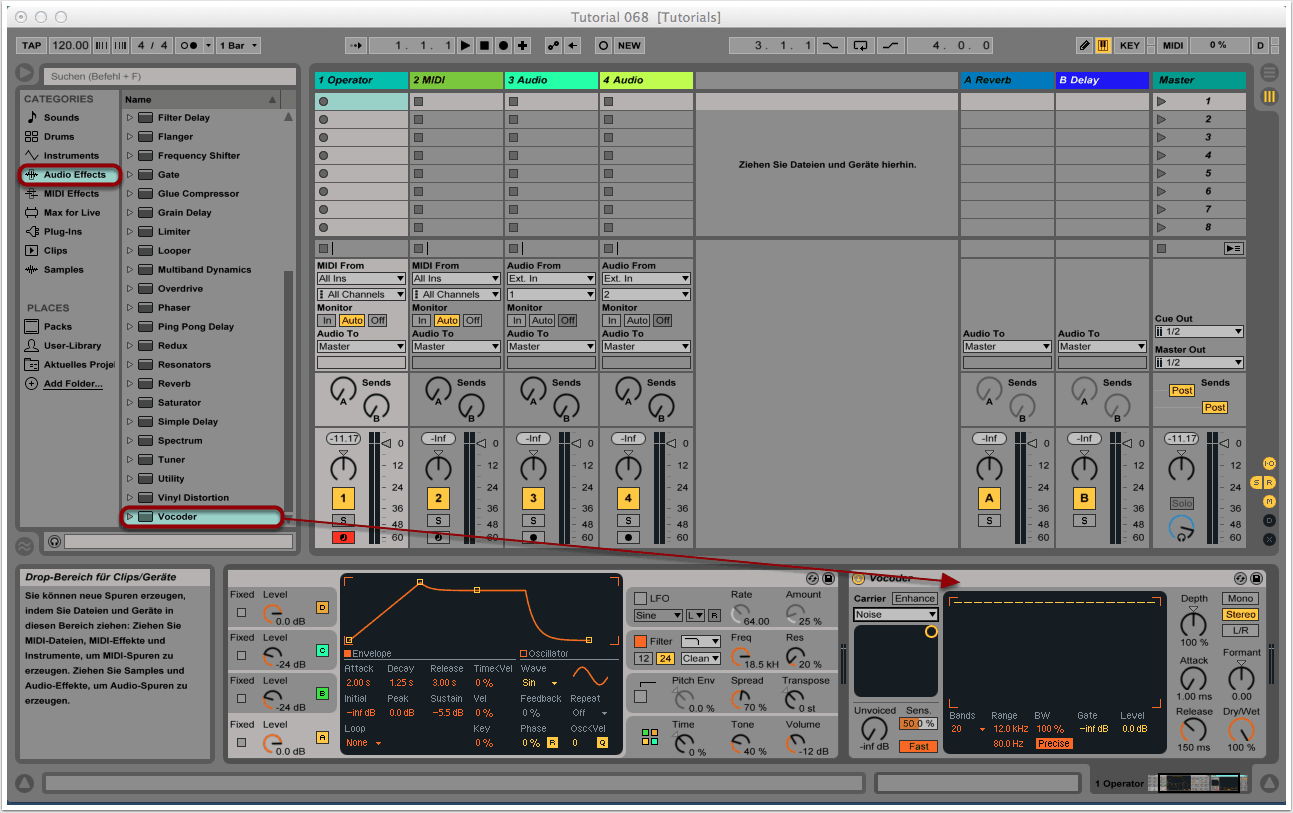
Task: Click the Enhance button in Vocoder
Action: click(914, 598)
